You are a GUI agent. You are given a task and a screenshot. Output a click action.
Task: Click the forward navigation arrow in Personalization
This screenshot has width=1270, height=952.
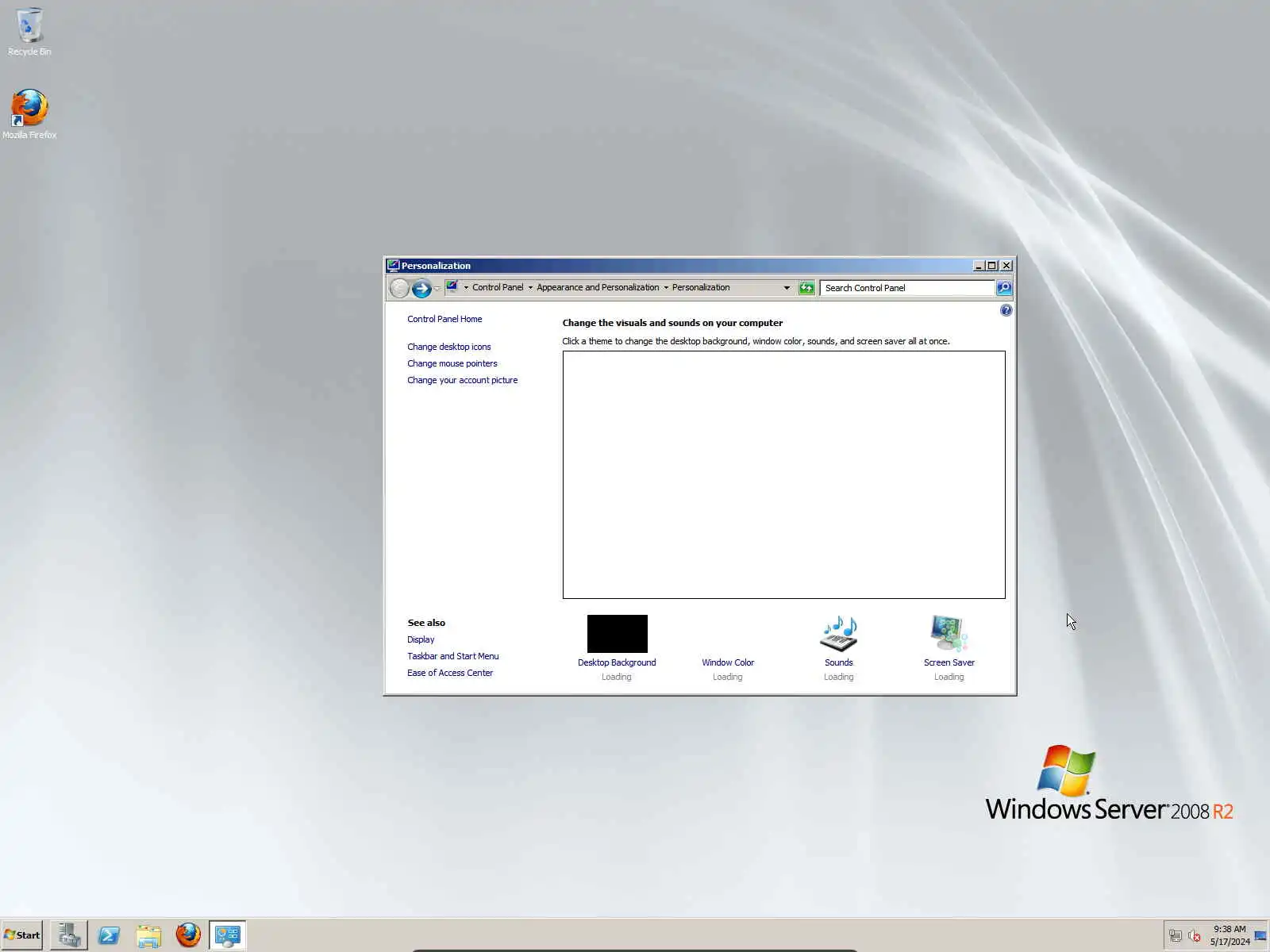click(421, 289)
